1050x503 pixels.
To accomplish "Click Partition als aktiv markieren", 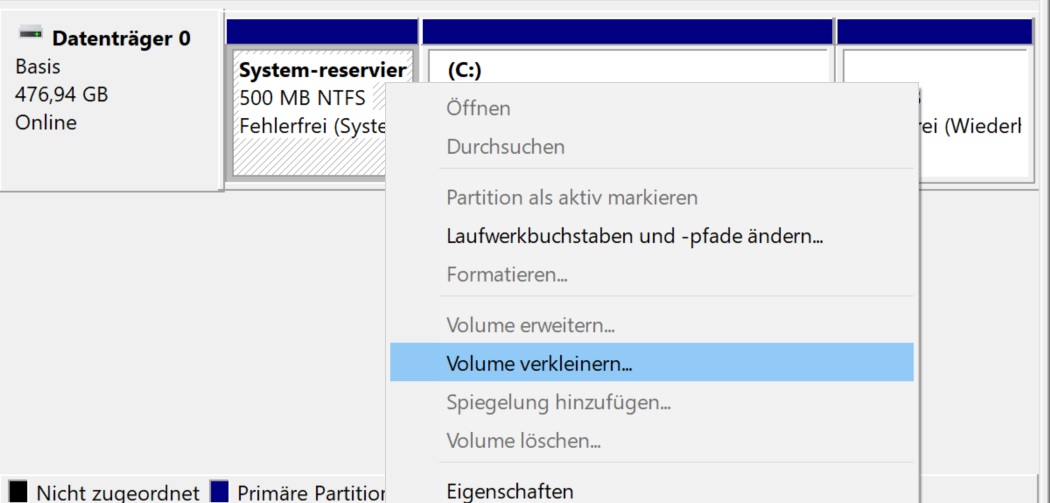I will click(572, 198).
